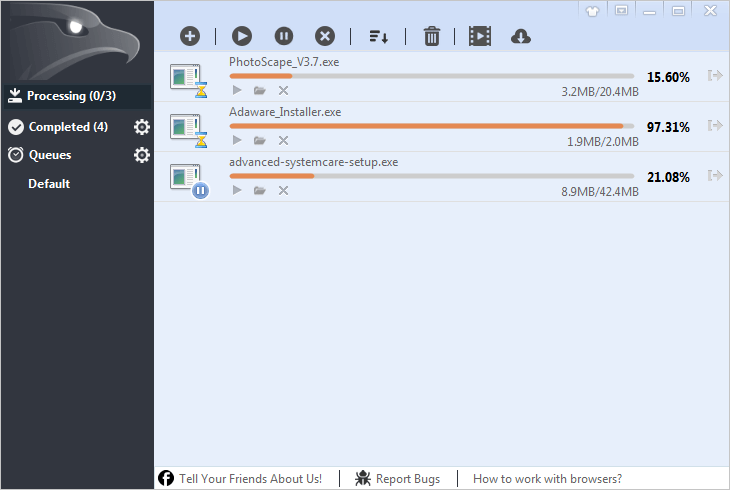Select the Default queue
The image size is (730, 490).
49,184
